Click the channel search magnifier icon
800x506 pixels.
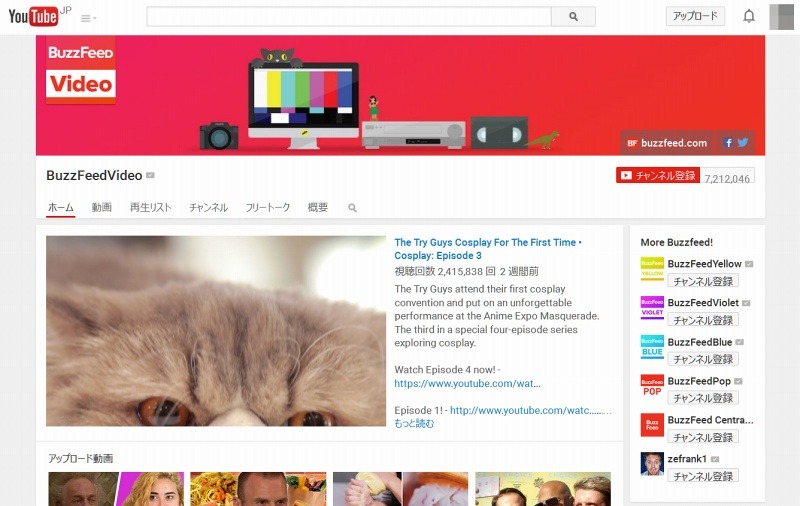click(x=353, y=208)
